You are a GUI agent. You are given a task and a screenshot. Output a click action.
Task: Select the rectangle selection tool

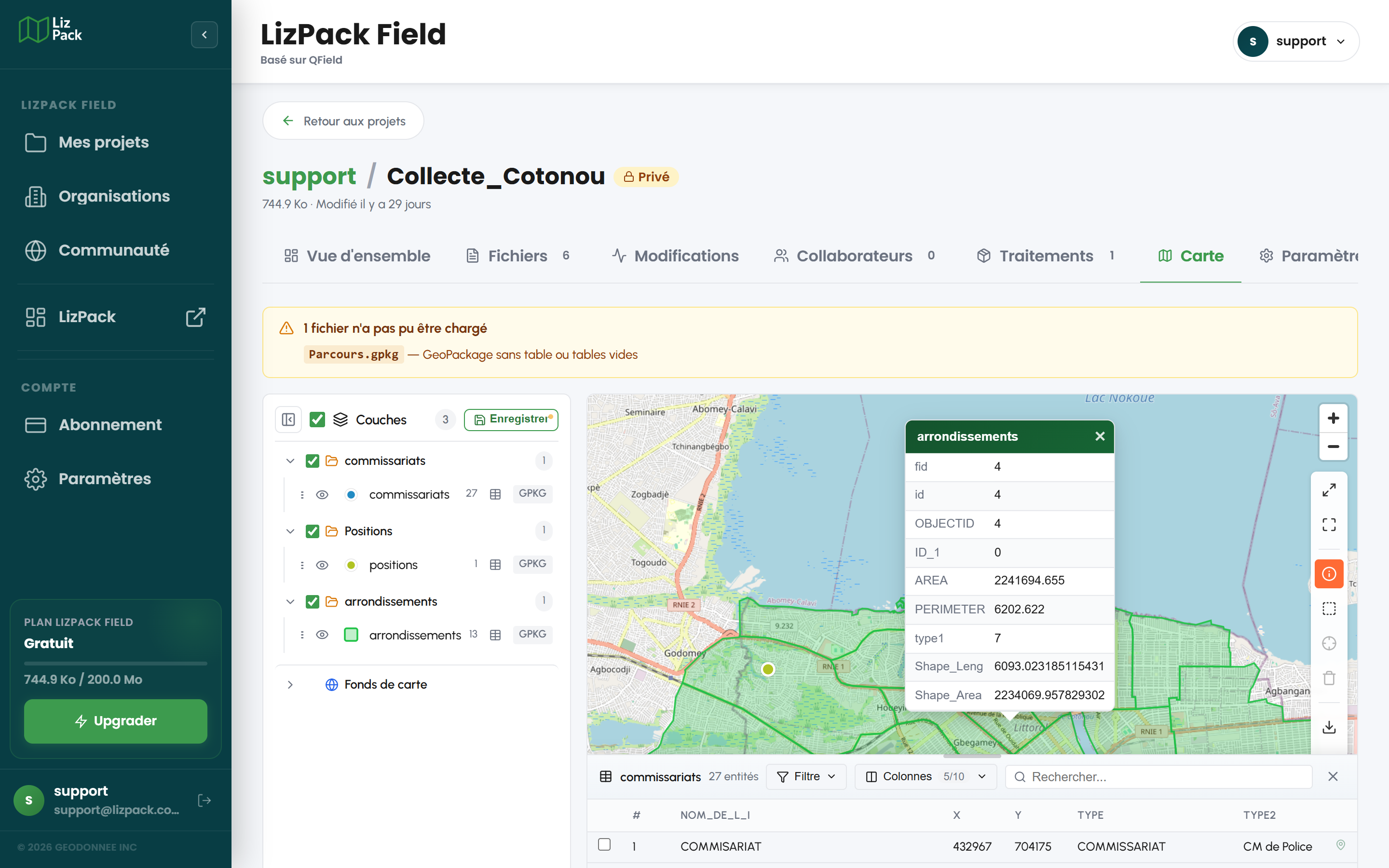[1329, 609]
